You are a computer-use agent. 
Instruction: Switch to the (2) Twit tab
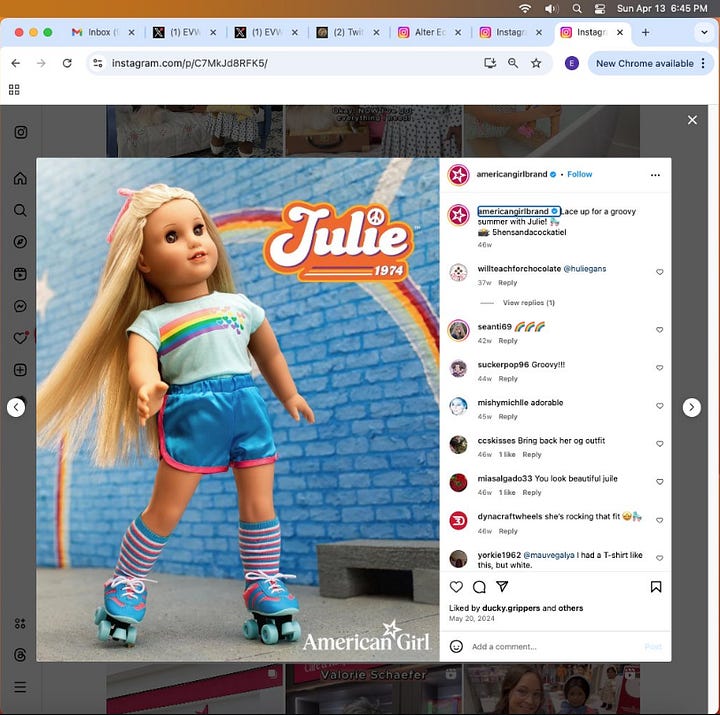point(348,32)
